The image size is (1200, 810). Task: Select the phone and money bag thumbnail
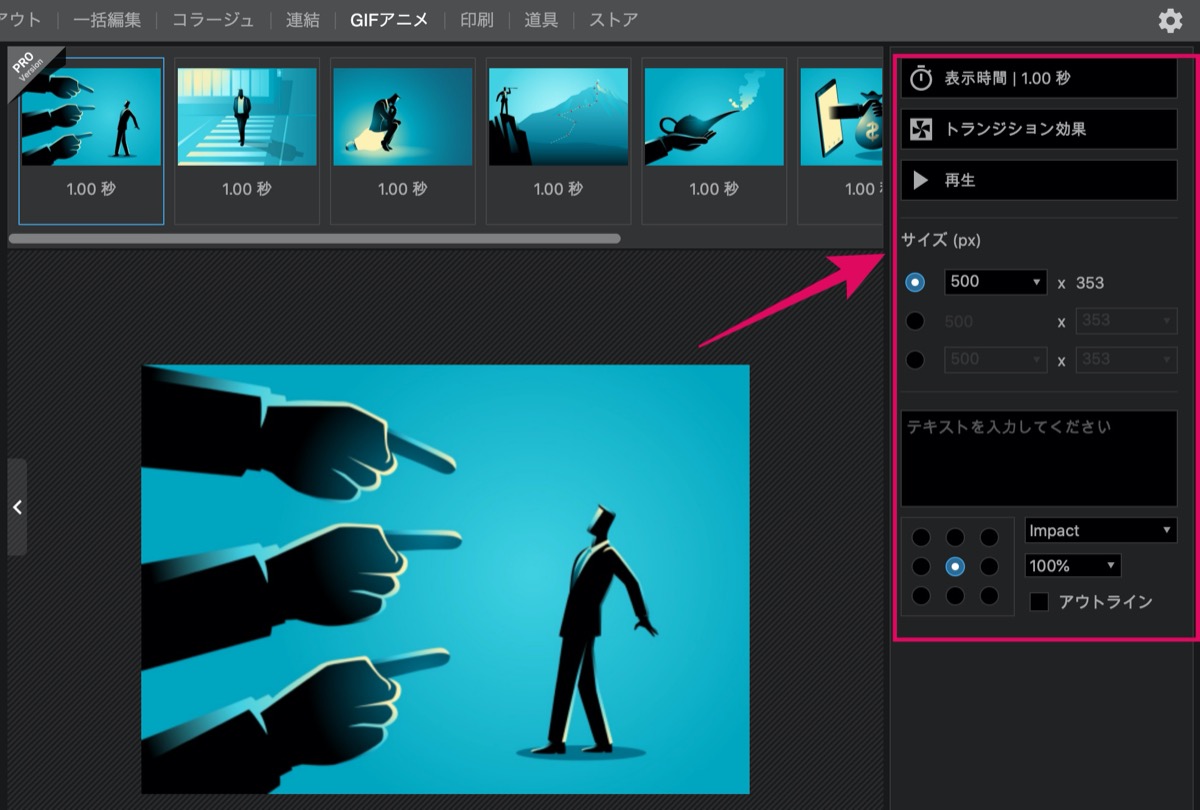point(843,117)
